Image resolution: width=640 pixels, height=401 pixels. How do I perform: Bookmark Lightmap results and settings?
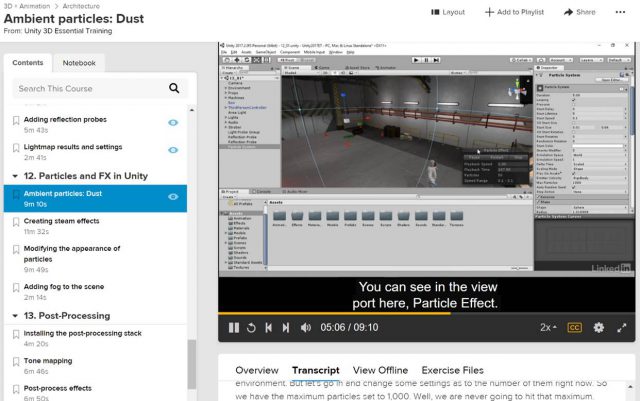[16, 147]
